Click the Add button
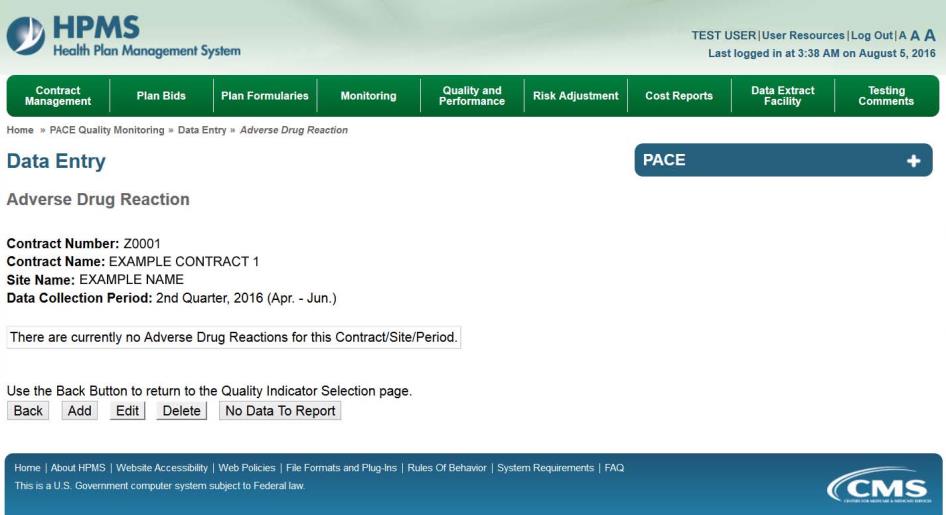 79,411
